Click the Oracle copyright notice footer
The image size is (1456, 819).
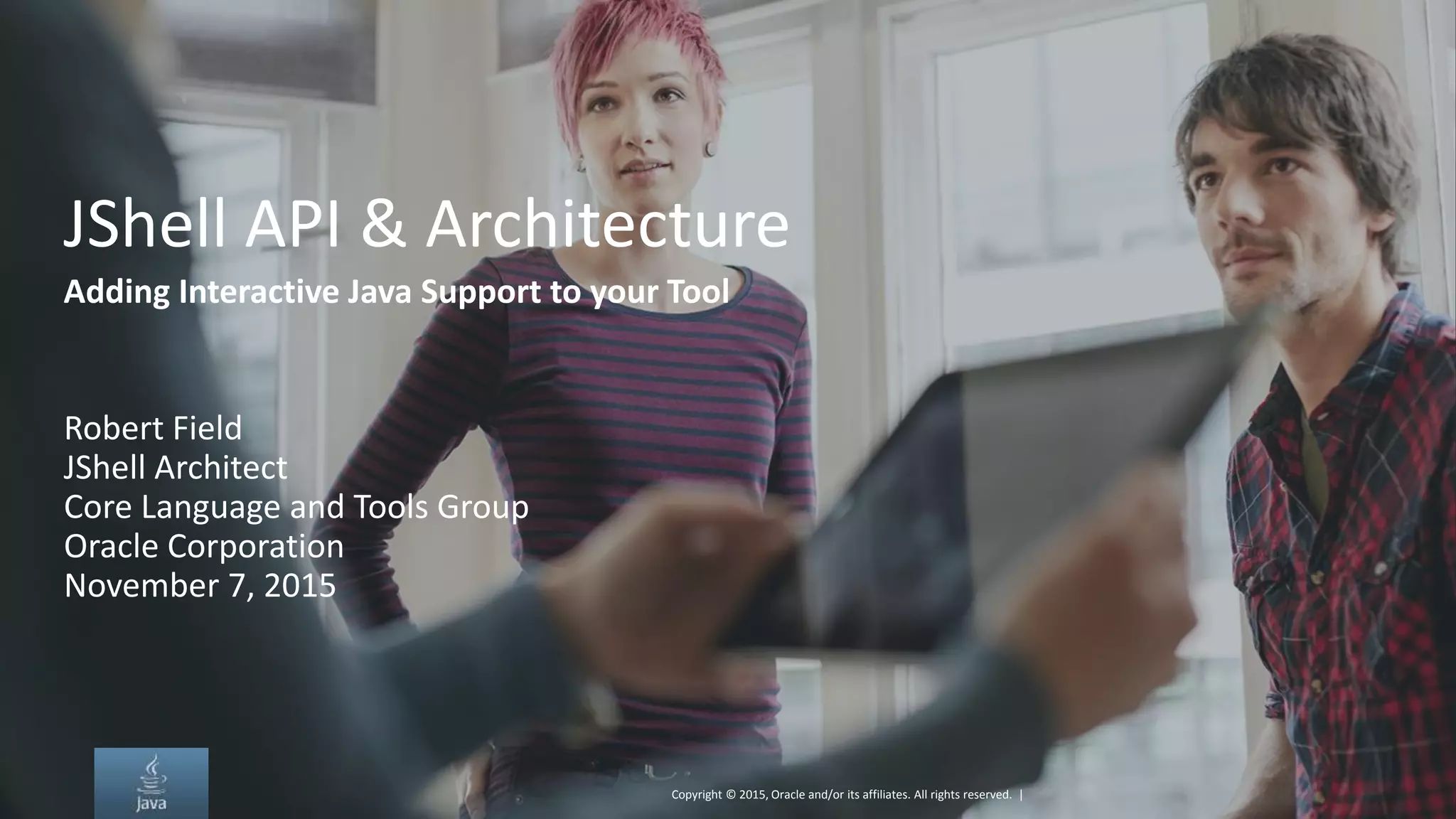tap(841, 794)
